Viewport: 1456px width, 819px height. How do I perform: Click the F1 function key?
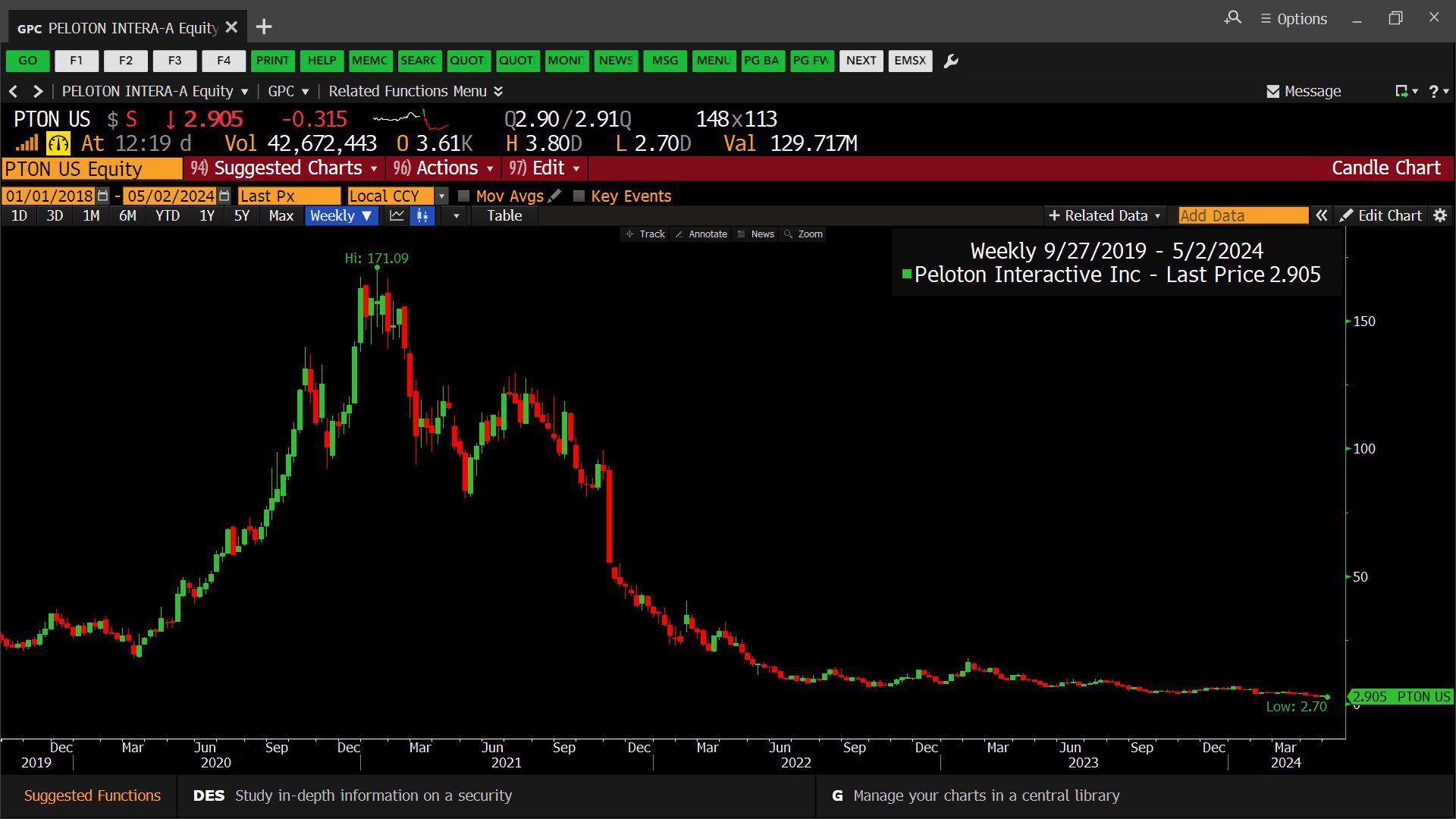click(x=77, y=61)
